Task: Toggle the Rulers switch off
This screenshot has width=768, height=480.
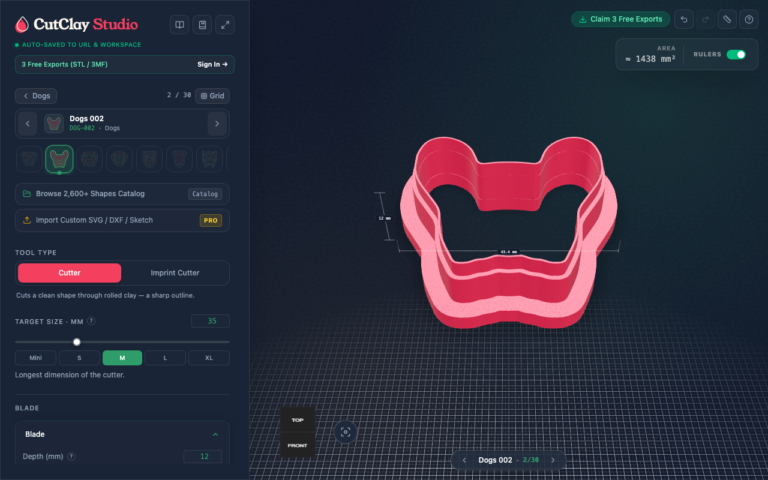Action: coord(736,54)
